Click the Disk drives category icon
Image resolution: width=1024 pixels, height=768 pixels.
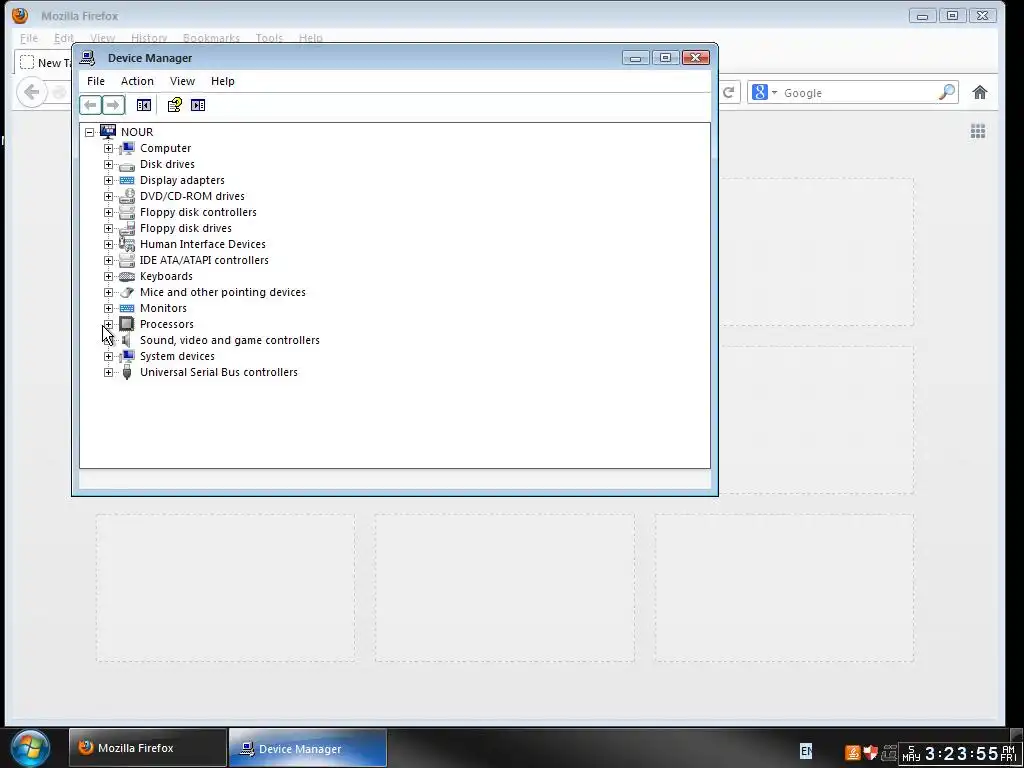[127, 165]
